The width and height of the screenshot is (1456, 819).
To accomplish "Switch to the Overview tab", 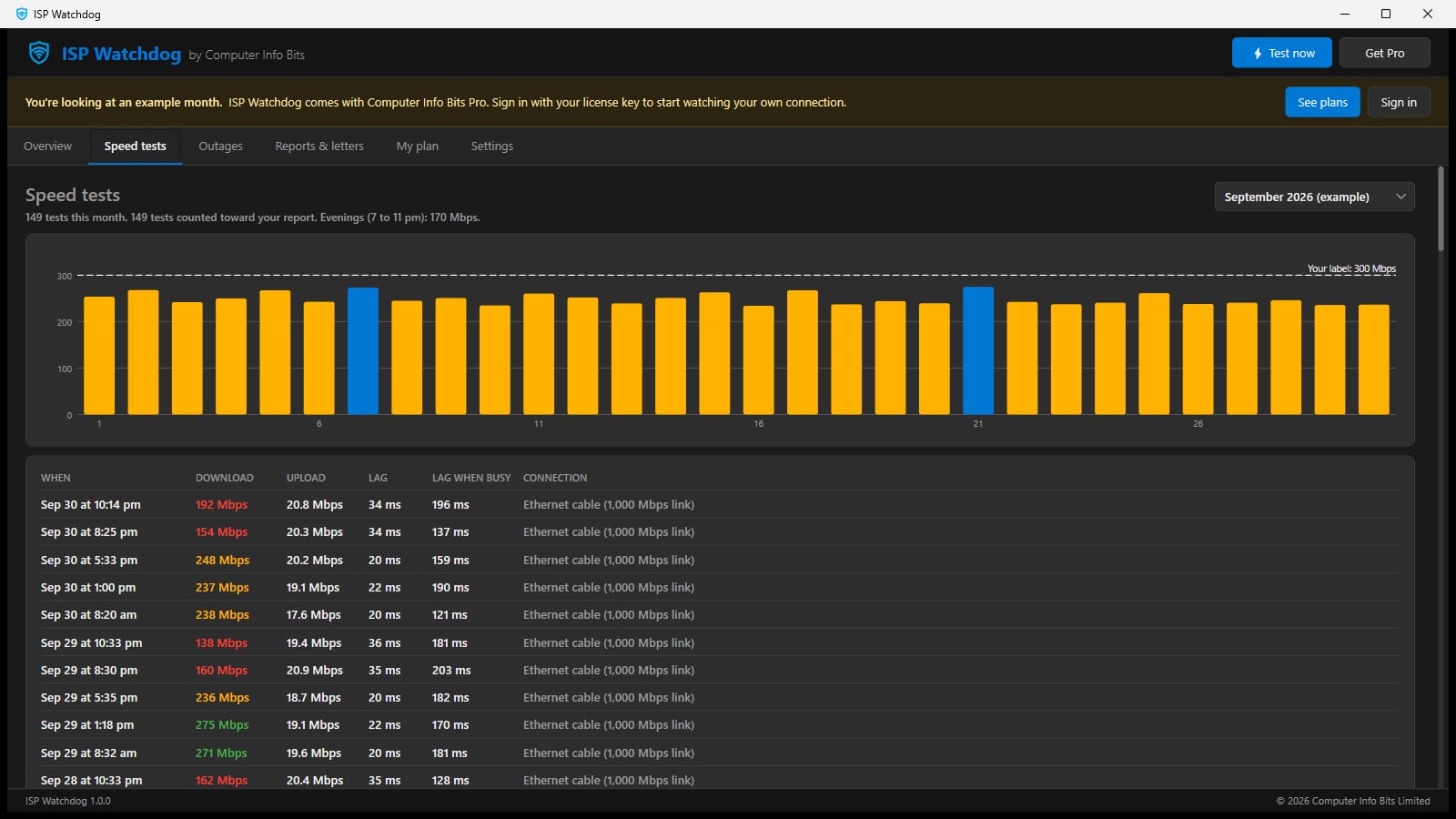I will [x=47, y=146].
